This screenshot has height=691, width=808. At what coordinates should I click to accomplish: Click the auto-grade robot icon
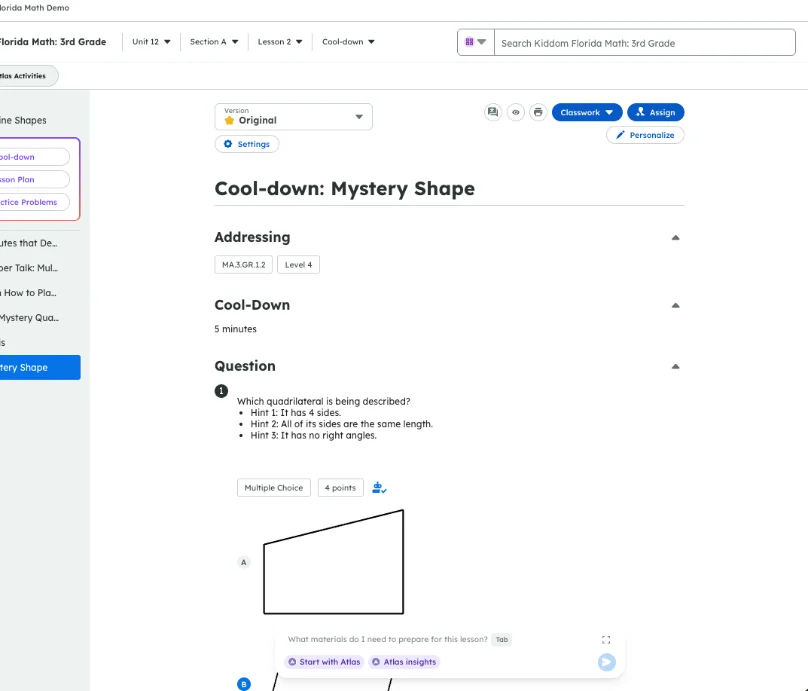(379, 487)
